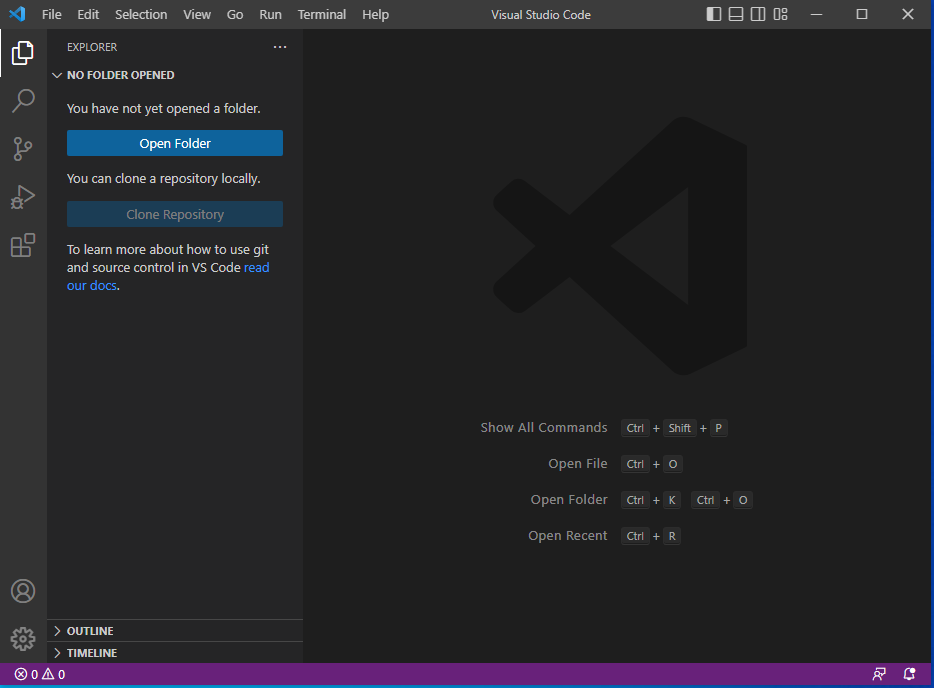The height and width of the screenshot is (688, 934).
Task: Open the Run and Debug view icon
Action: [x=23, y=197]
